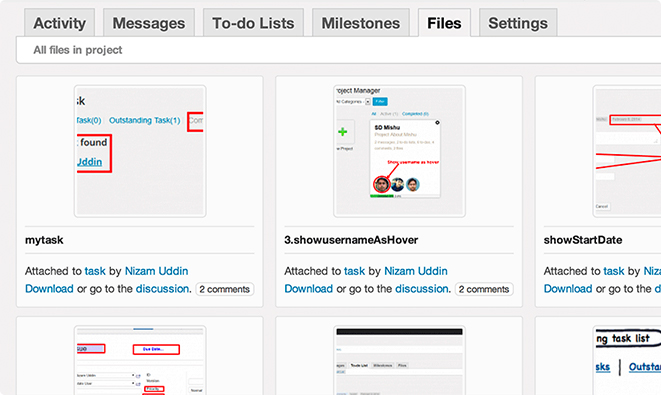View 2 comments on 3.showusernameAsHover
The image size is (661, 395).
[x=484, y=289]
